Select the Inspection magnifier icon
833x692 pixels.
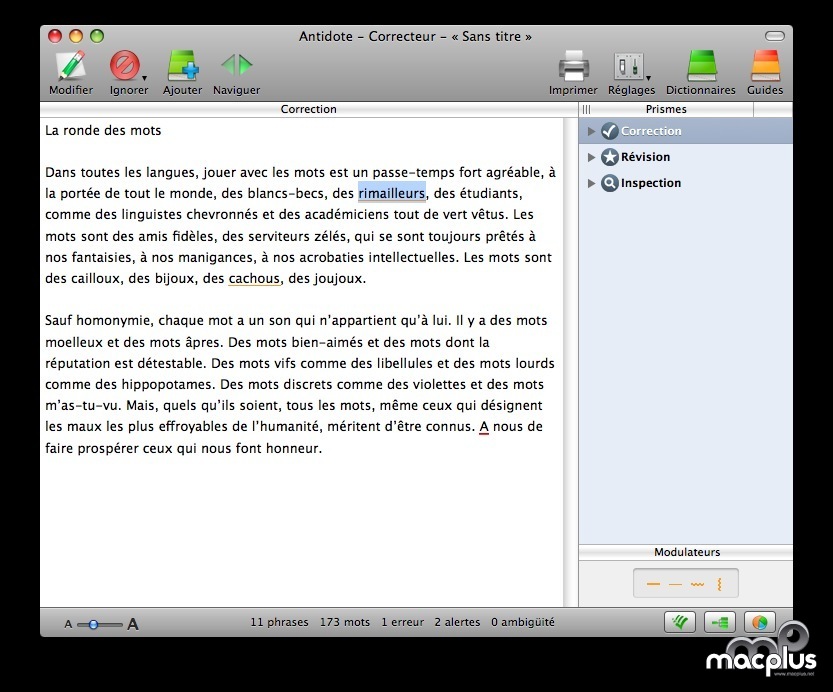point(609,183)
